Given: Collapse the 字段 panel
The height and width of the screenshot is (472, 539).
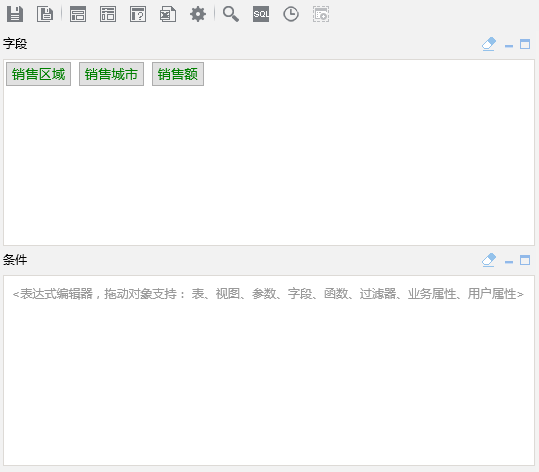Looking at the screenshot, I should (509, 46).
